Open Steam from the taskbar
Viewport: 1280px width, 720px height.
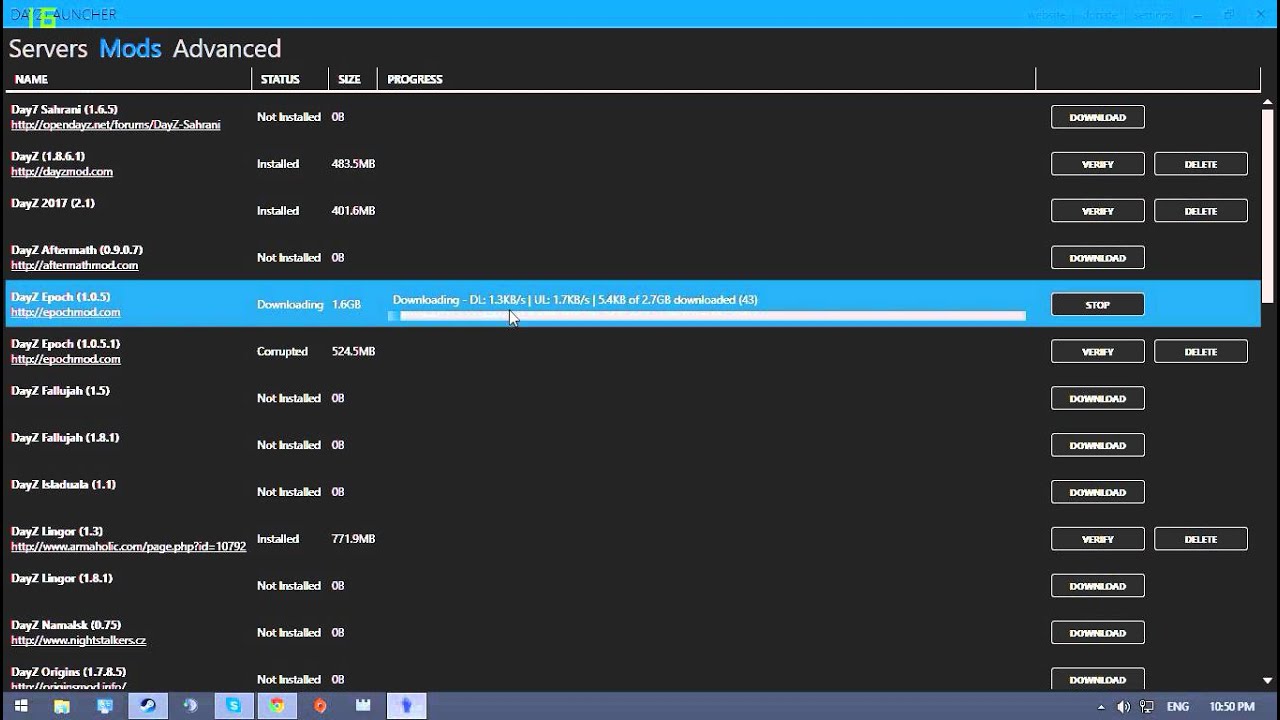(147, 706)
